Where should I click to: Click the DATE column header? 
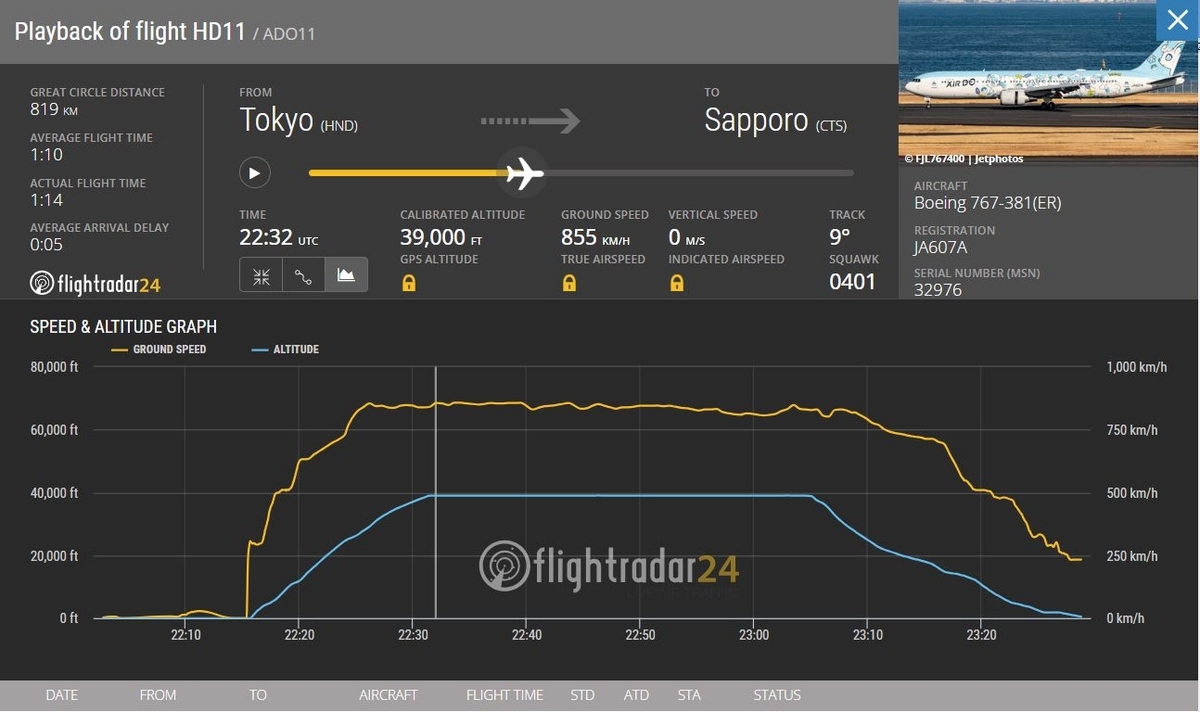tap(62, 695)
